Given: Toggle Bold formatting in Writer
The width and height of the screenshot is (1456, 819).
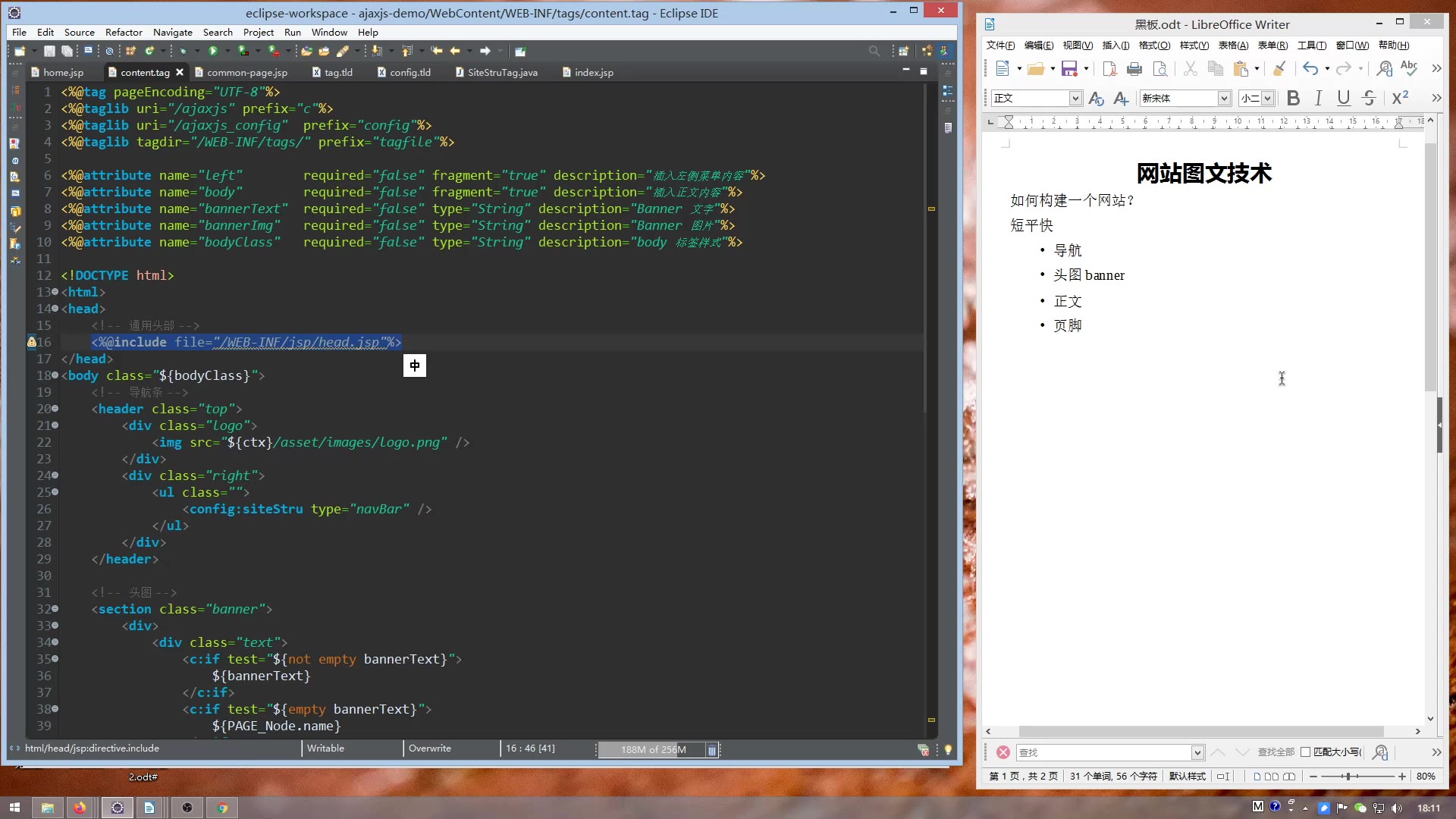Looking at the screenshot, I should coord(1294,98).
